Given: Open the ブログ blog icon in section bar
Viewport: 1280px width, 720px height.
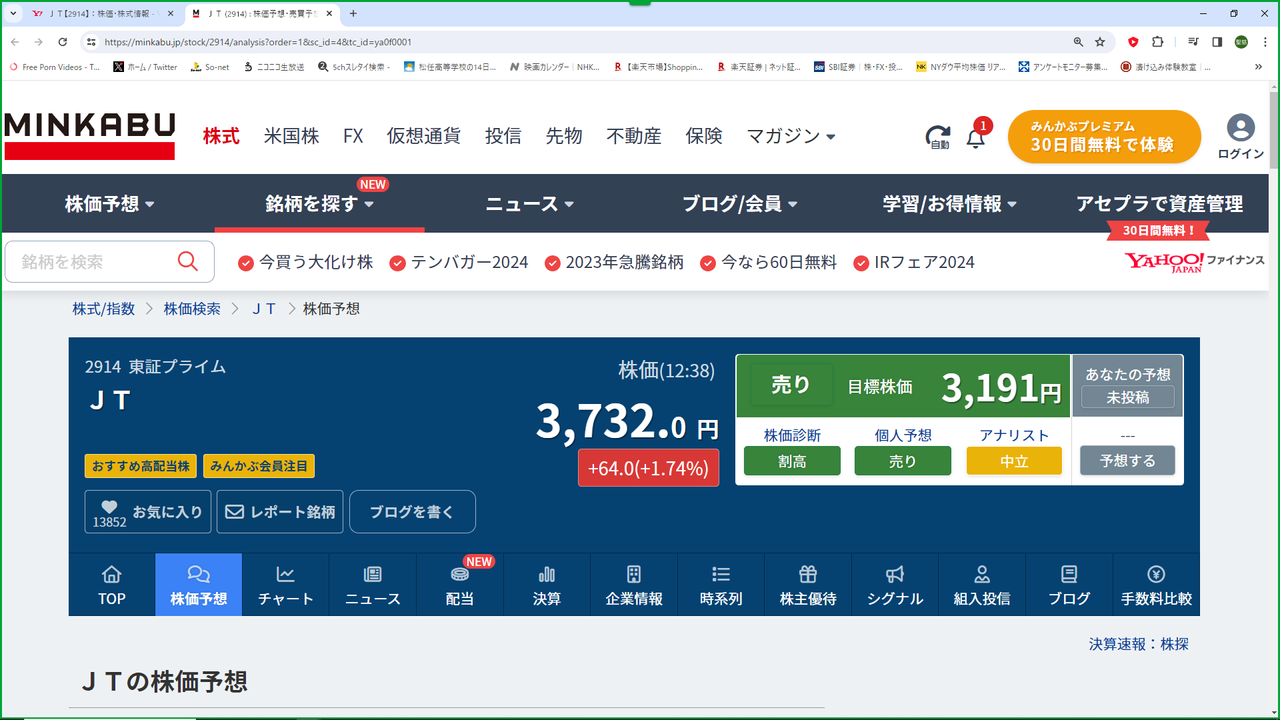Looking at the screenshot, I should point(1068,584).
